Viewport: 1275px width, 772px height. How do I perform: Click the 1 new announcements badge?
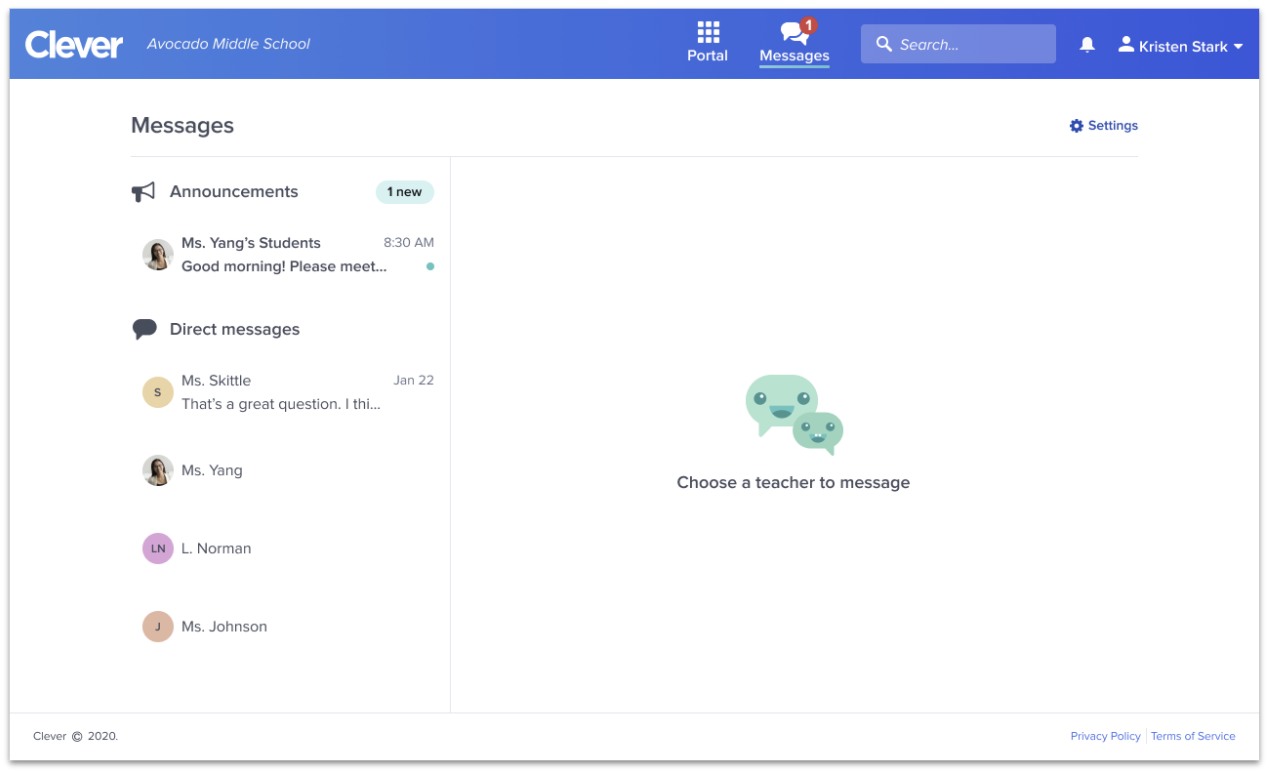point(404,192)
